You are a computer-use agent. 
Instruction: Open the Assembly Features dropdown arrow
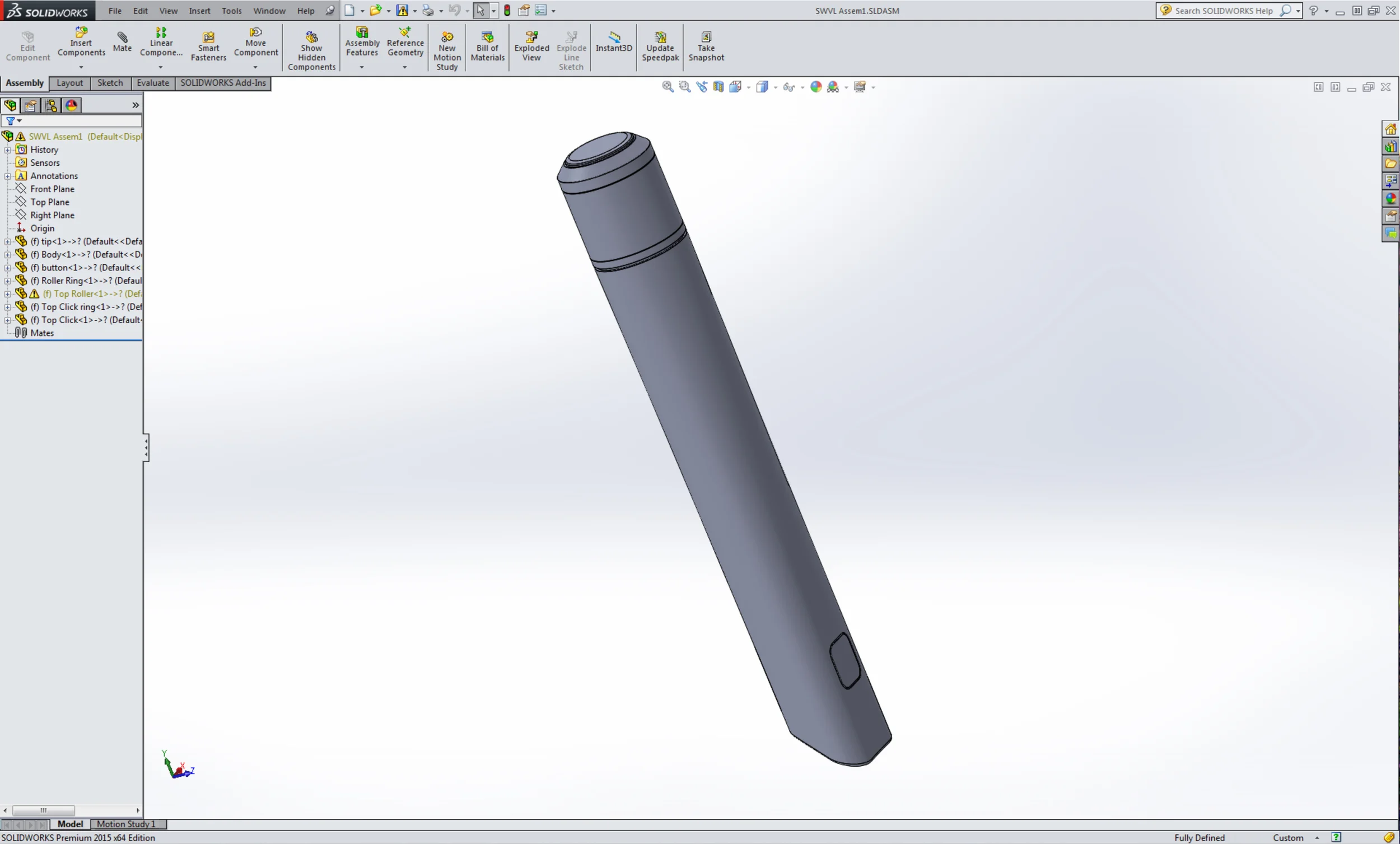[361, 67]
